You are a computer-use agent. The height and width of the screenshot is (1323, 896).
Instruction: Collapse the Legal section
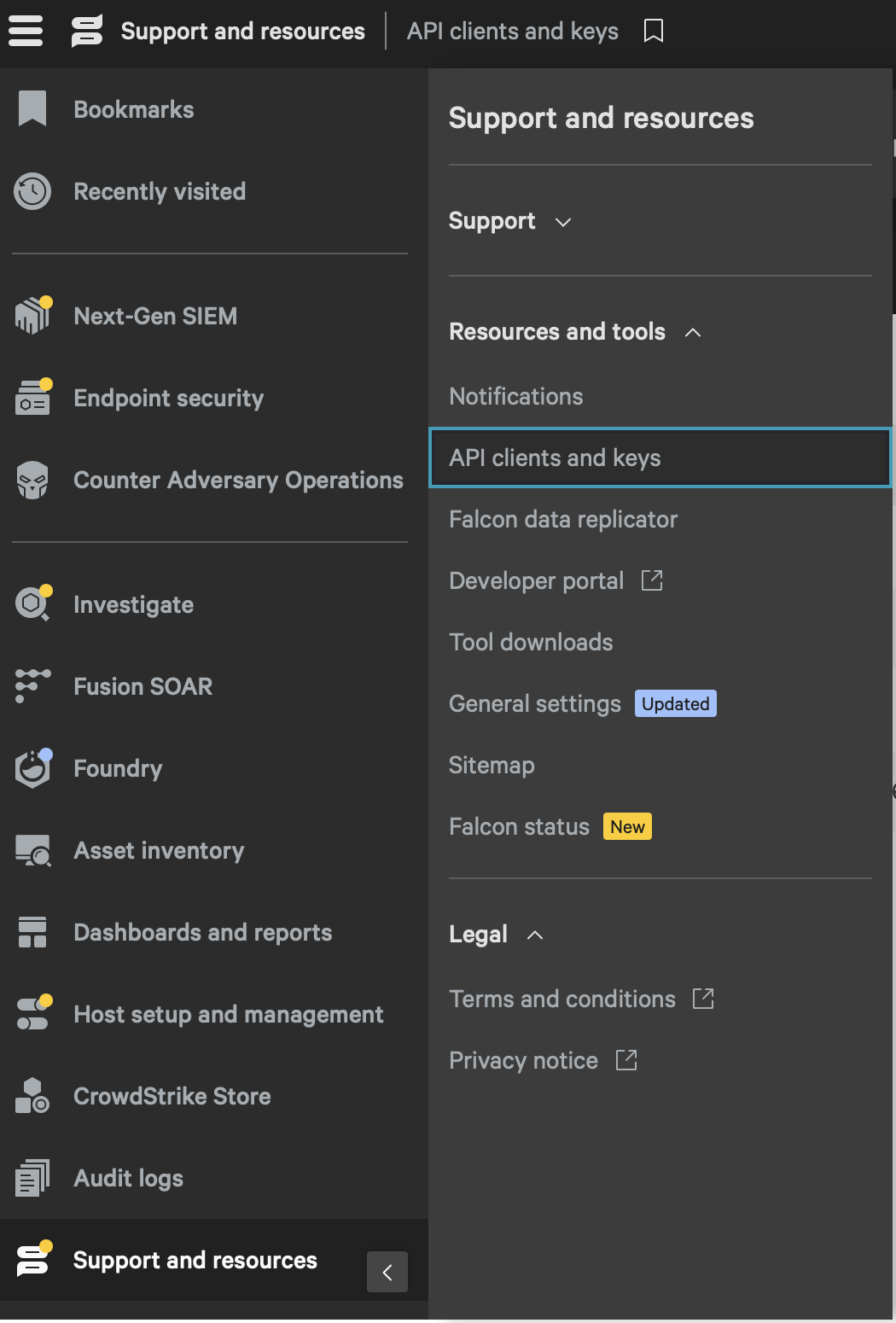pyautogui.click(x=496, y=934)
